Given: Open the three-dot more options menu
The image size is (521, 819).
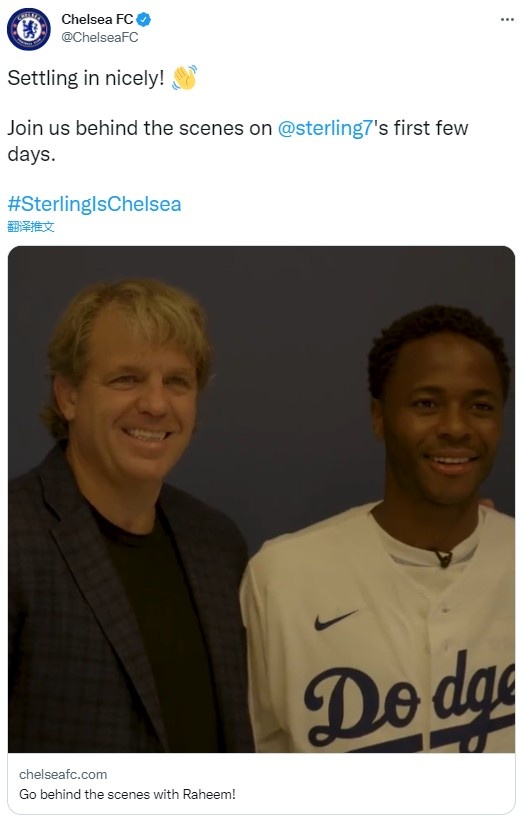Looking at the screenshot, I should (x=507, y=20).
